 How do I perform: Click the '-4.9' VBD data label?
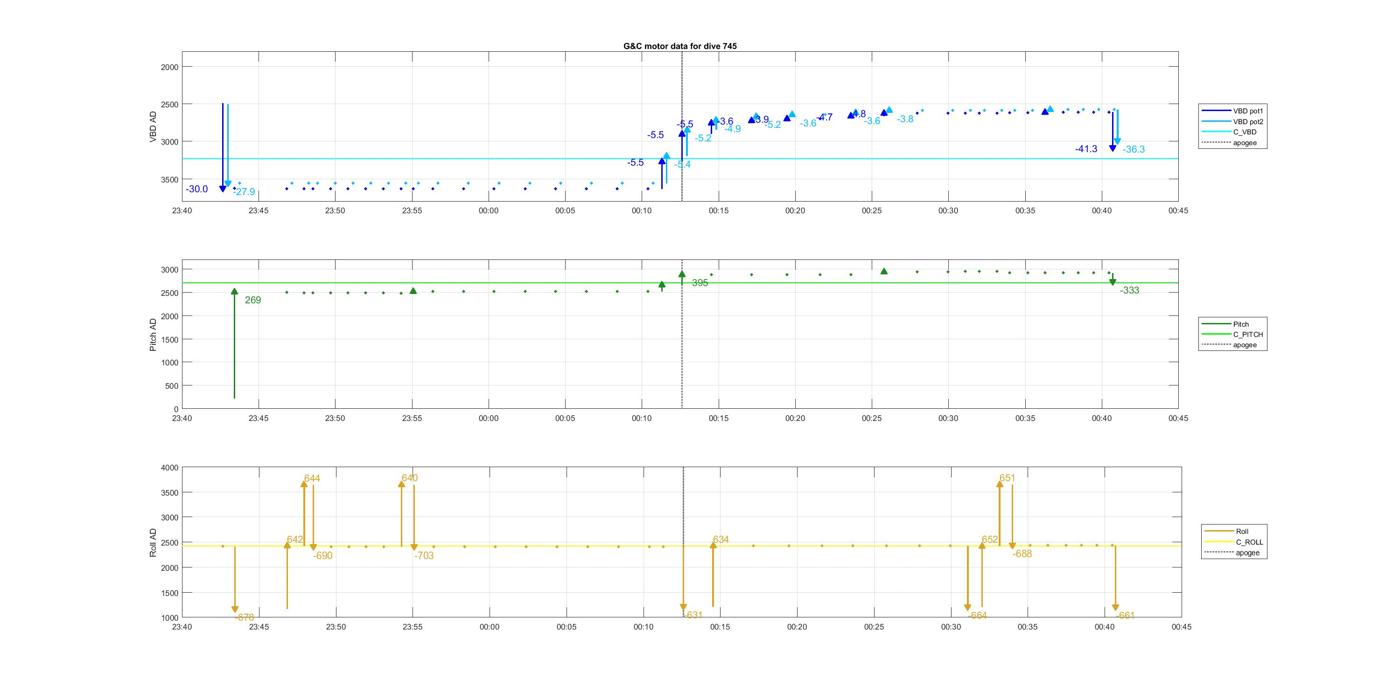pyautogui.click(x=732, y=129)
